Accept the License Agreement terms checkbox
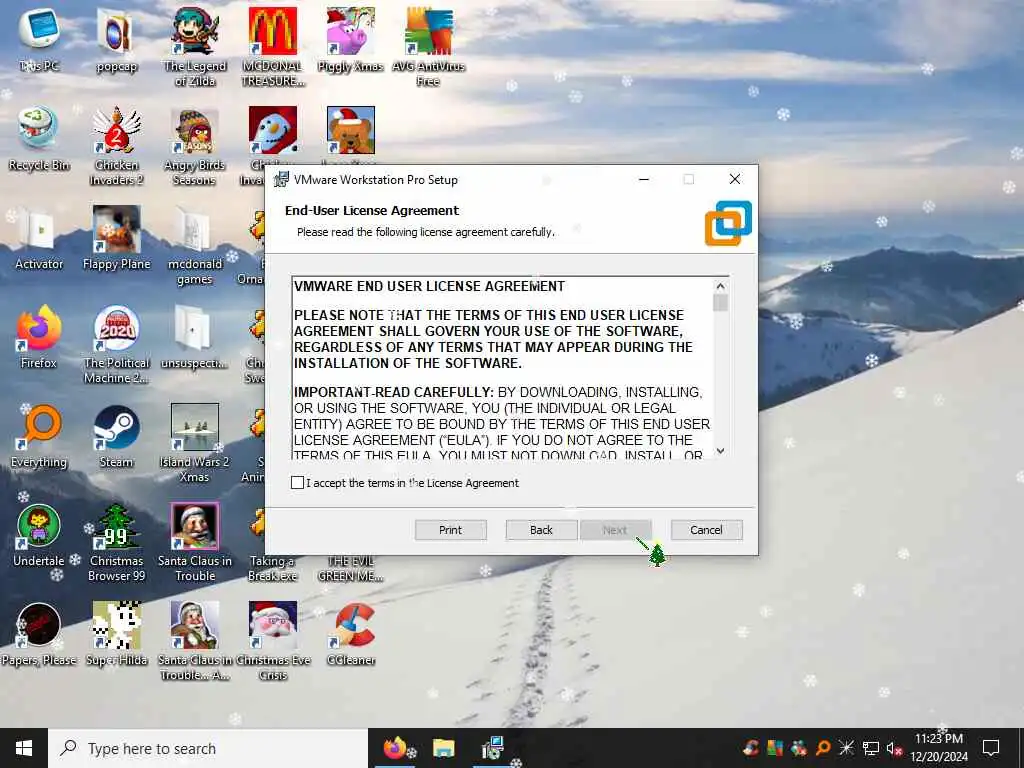This screenshot has width=1024, height=768. pyautogui.click(x=297, y=483)
